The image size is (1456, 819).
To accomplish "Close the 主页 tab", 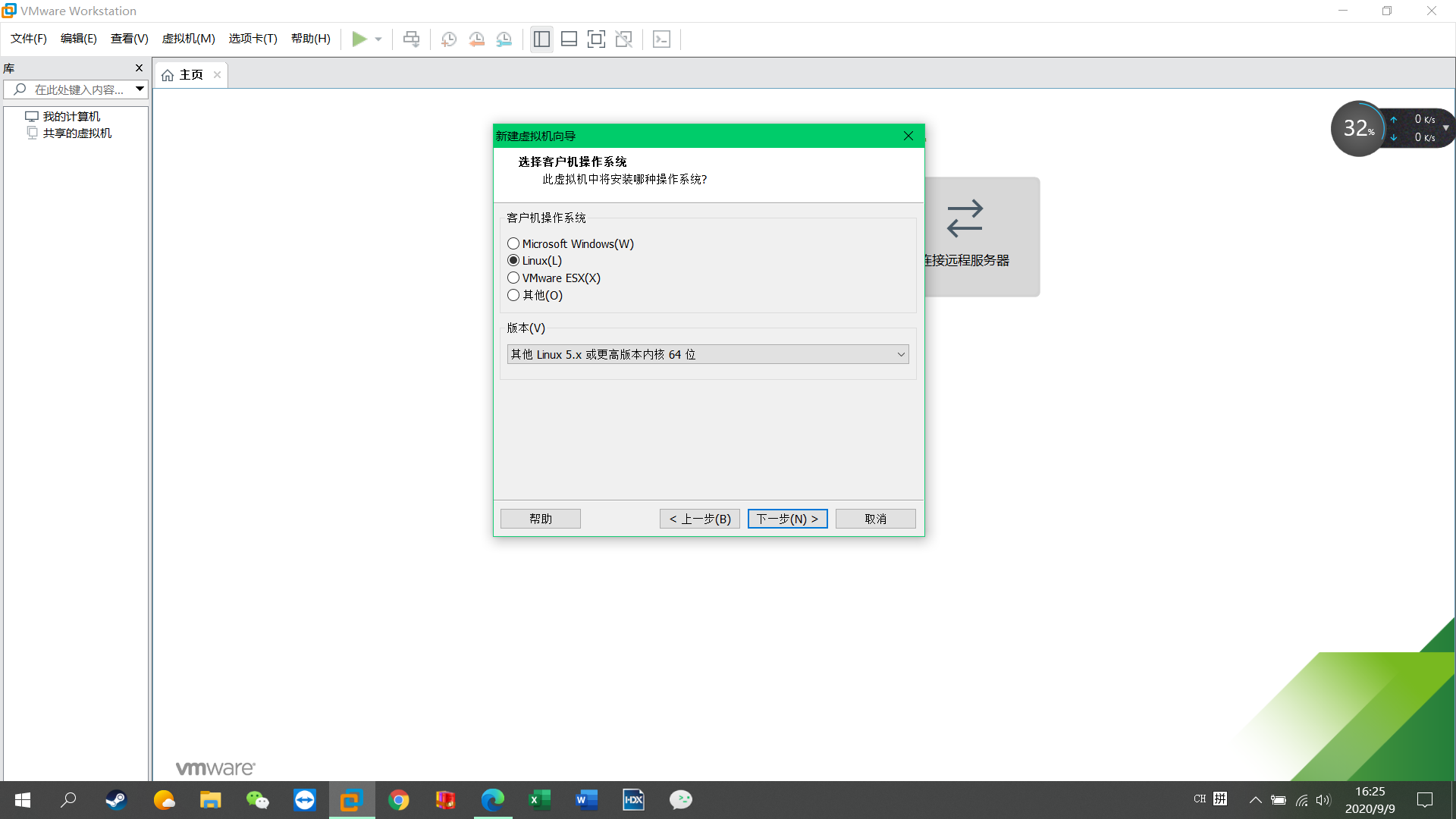I will point(217,74).
